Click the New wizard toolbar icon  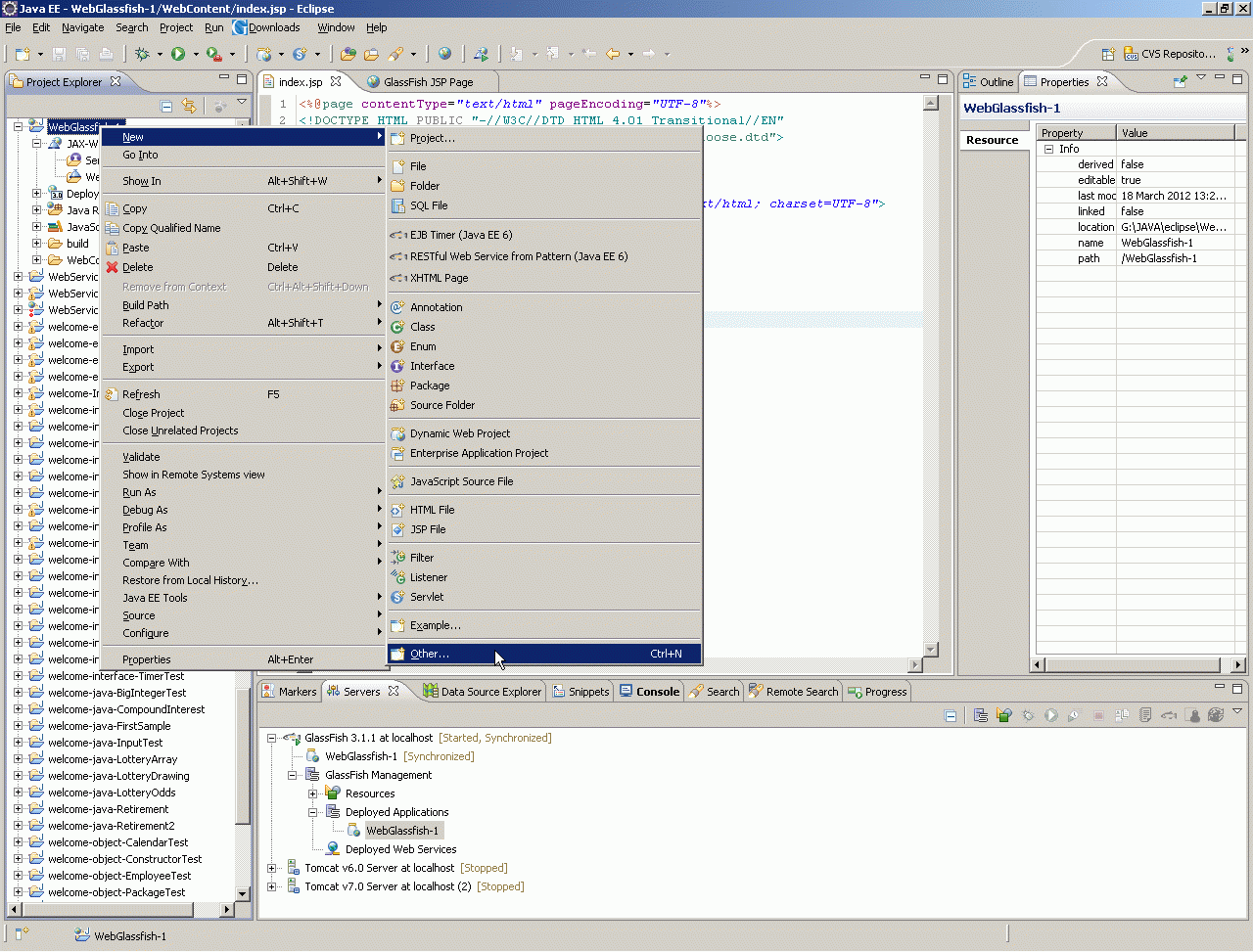tap(22, 54)
